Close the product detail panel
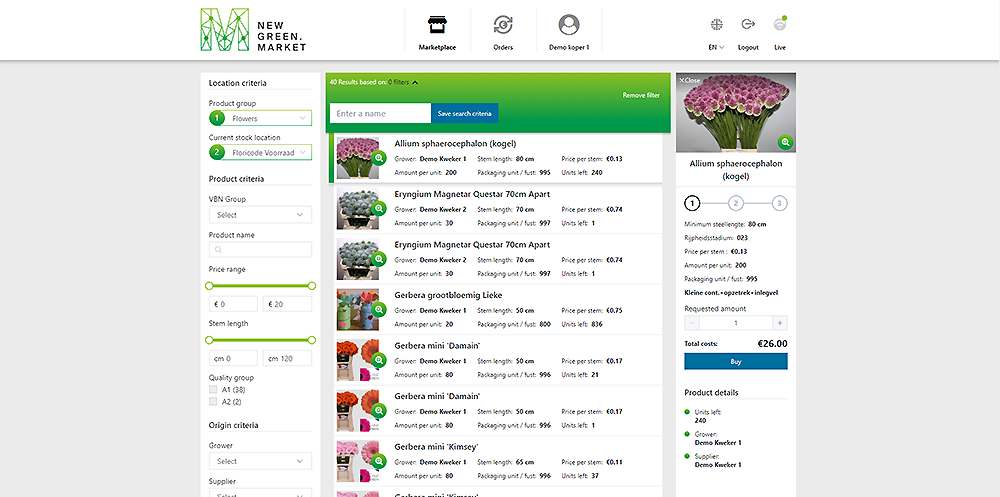1000x497 pixels. click(x=689, y=80)
